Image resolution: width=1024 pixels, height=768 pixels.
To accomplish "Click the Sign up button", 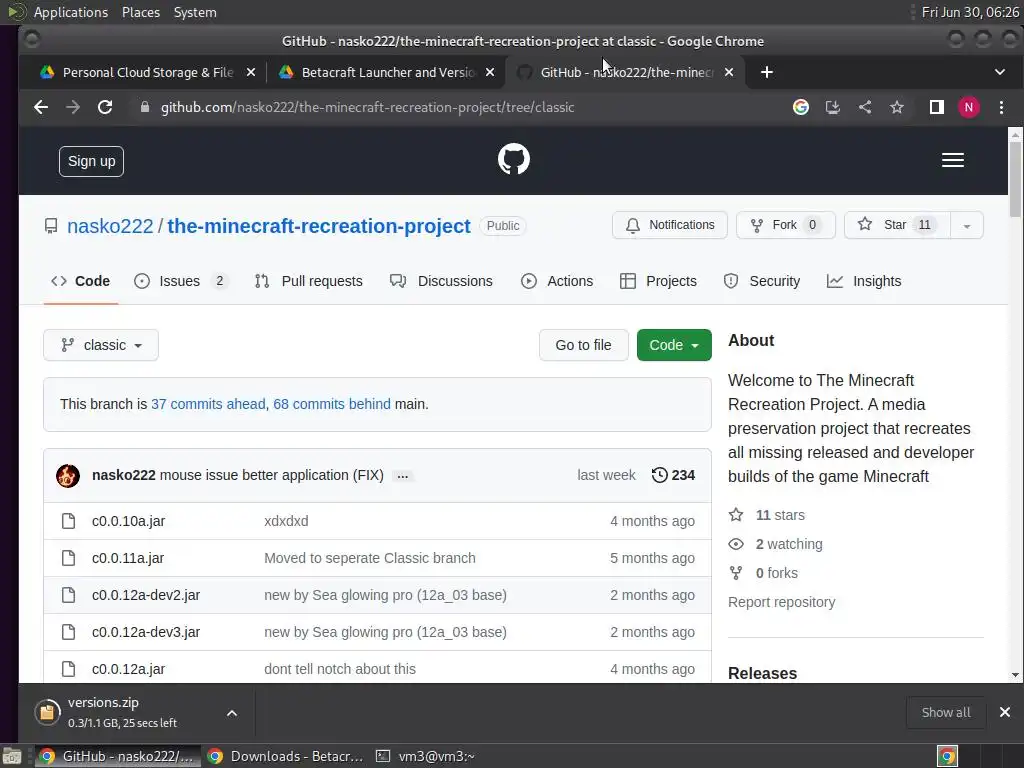I will click(91, 161).
